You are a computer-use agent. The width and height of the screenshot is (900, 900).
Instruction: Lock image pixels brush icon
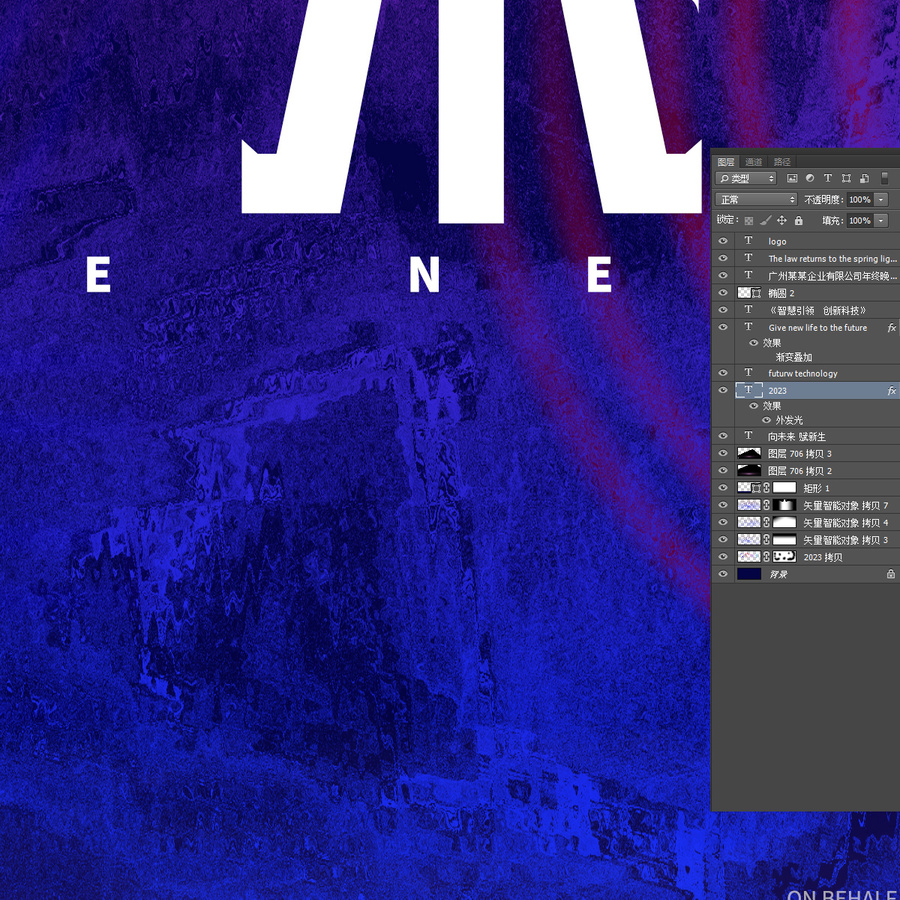coord(765,220)
